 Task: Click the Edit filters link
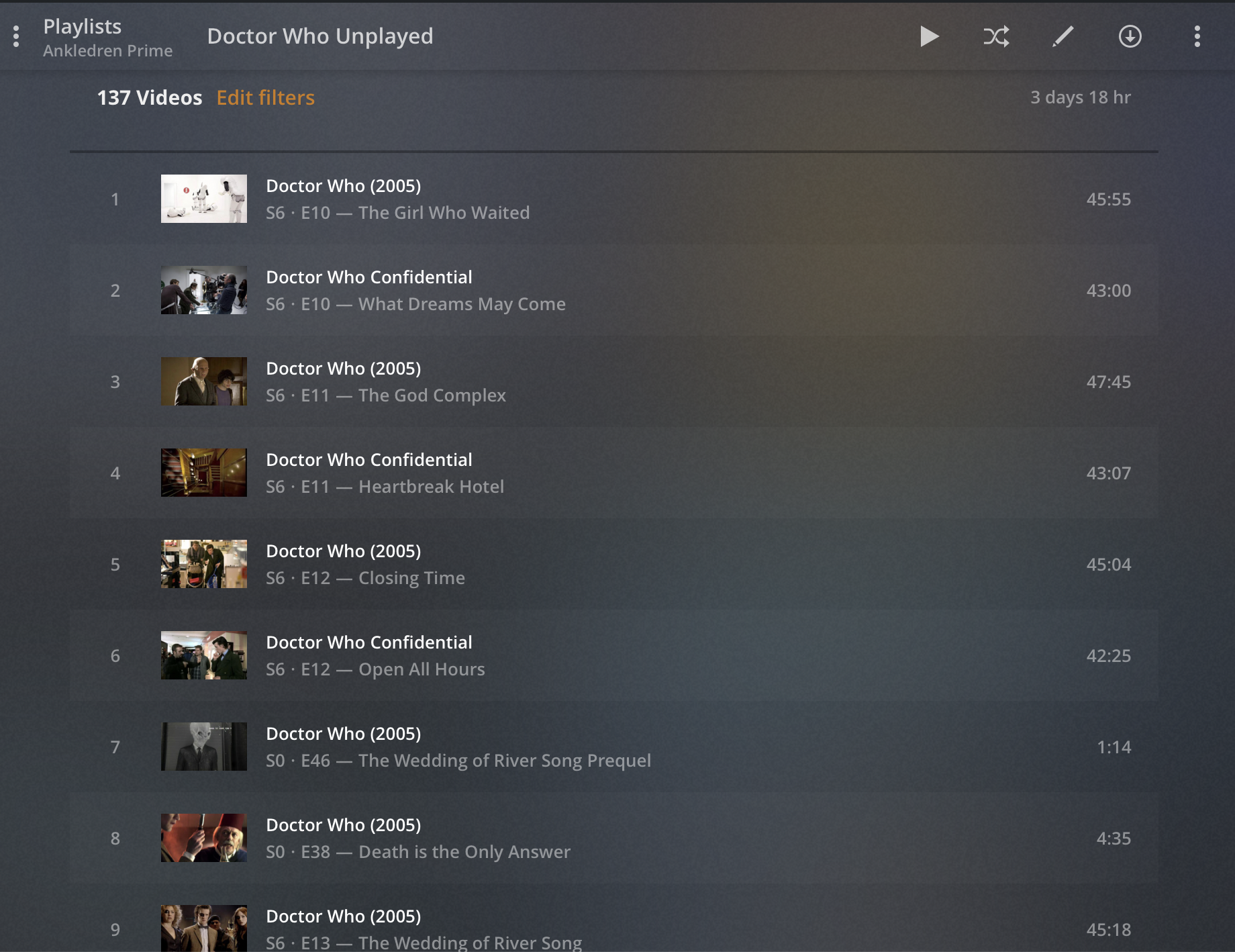(265, 98)
